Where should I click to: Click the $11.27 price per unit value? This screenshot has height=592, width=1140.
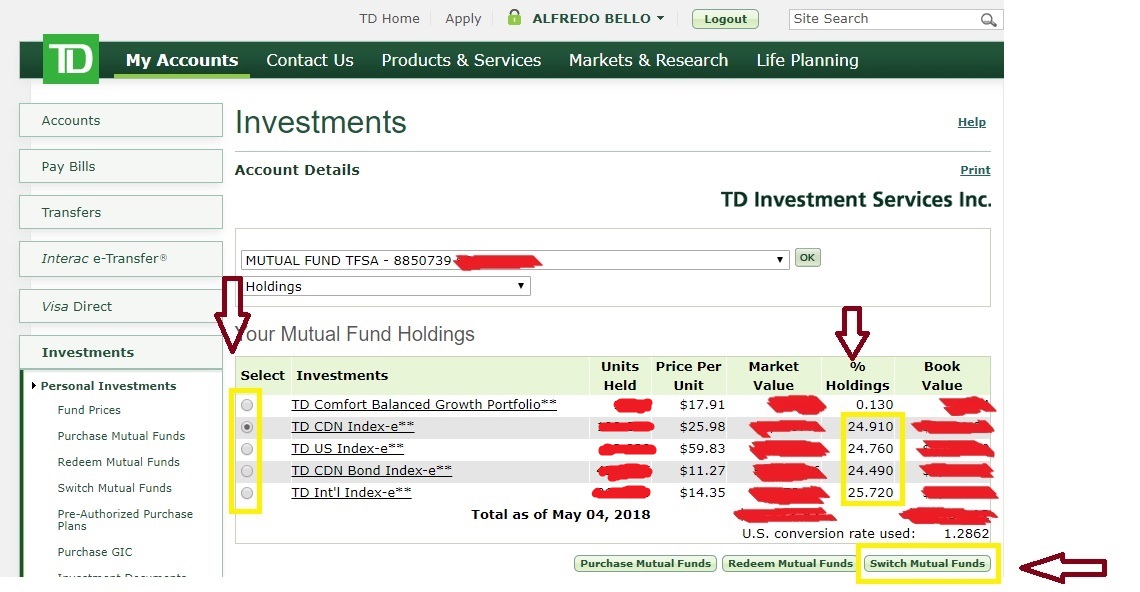pyautogui.click(x=702, y=470)
